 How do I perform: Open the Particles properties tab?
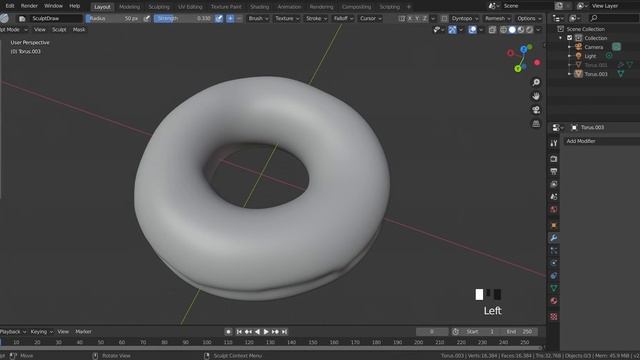pos(553,251)
